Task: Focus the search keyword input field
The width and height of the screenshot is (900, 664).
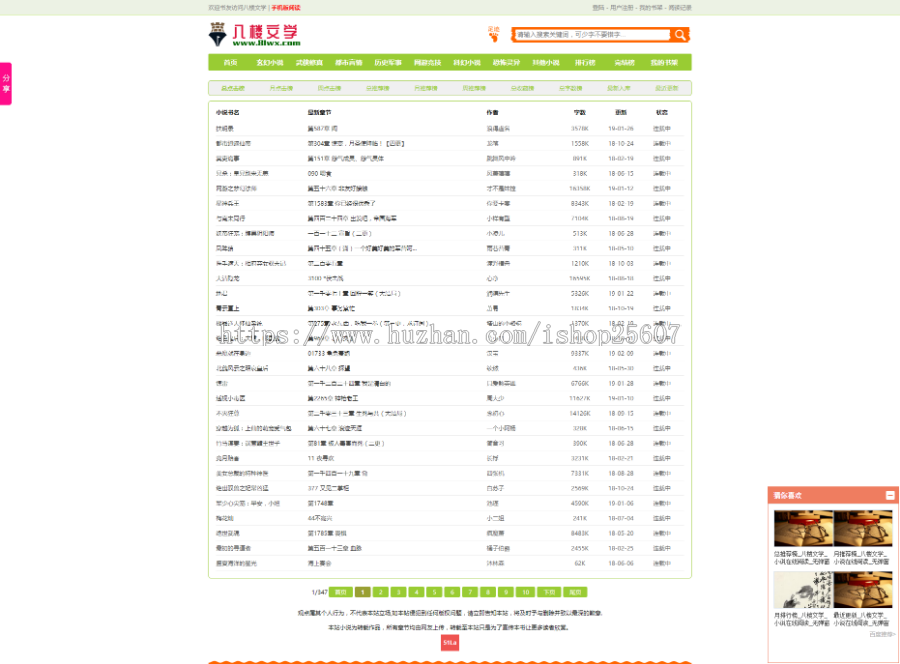Action: pos(592,35)
